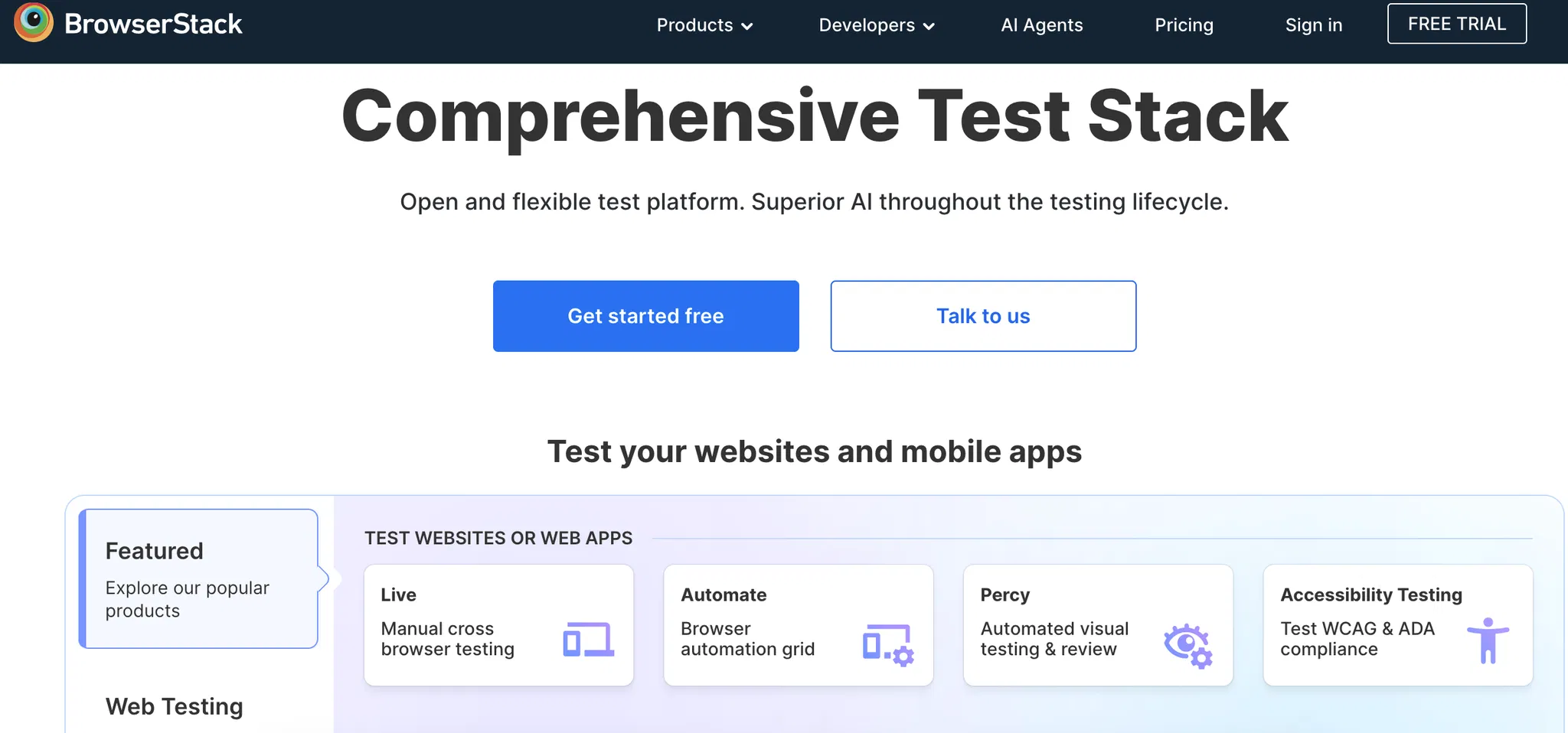The width and height of the screenshot is (1568, 733).
Task: Click the Automate gear-device icon
Action: pyautogui.click(x=888, y=644)
